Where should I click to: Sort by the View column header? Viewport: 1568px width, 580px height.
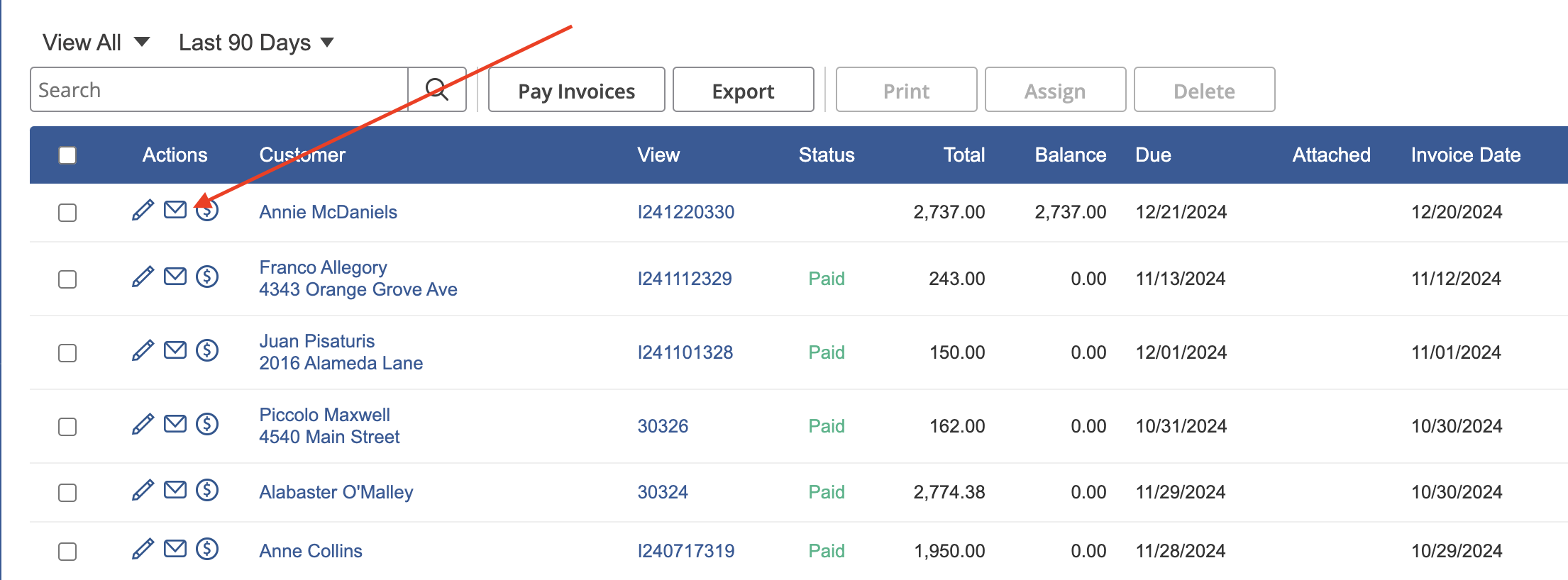click(658, 155)
